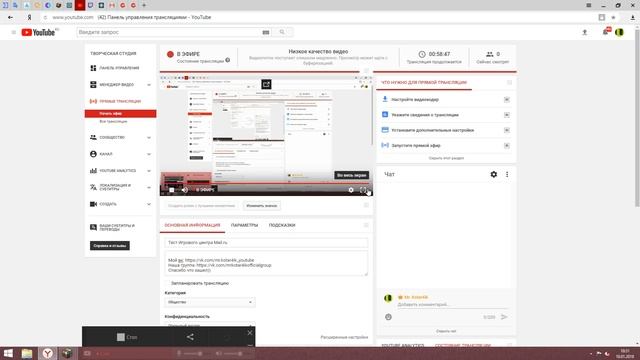Viewport: 640px width, 360px height.
Task: Click the stream status help question mark
Action: [228, 60]
